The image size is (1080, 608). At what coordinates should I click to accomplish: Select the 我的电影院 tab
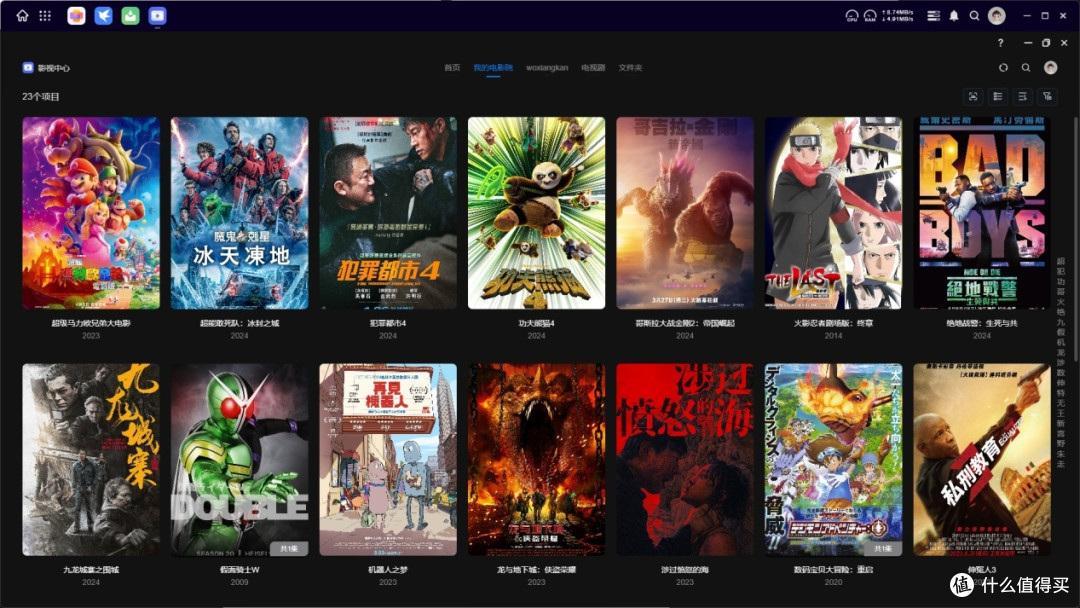tap(493, 67)
